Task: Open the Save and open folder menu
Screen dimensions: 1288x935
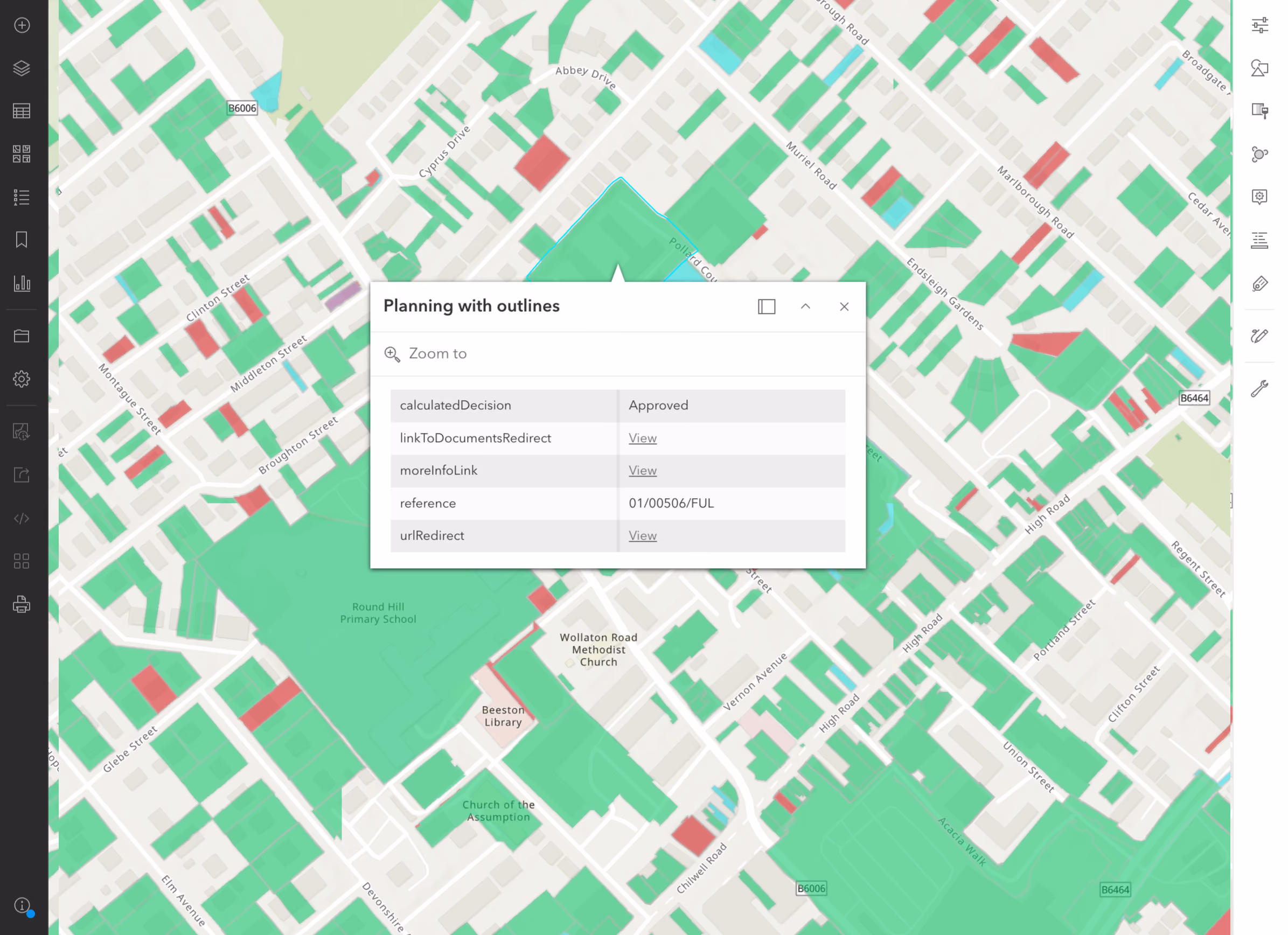Action: pos(22,336)
